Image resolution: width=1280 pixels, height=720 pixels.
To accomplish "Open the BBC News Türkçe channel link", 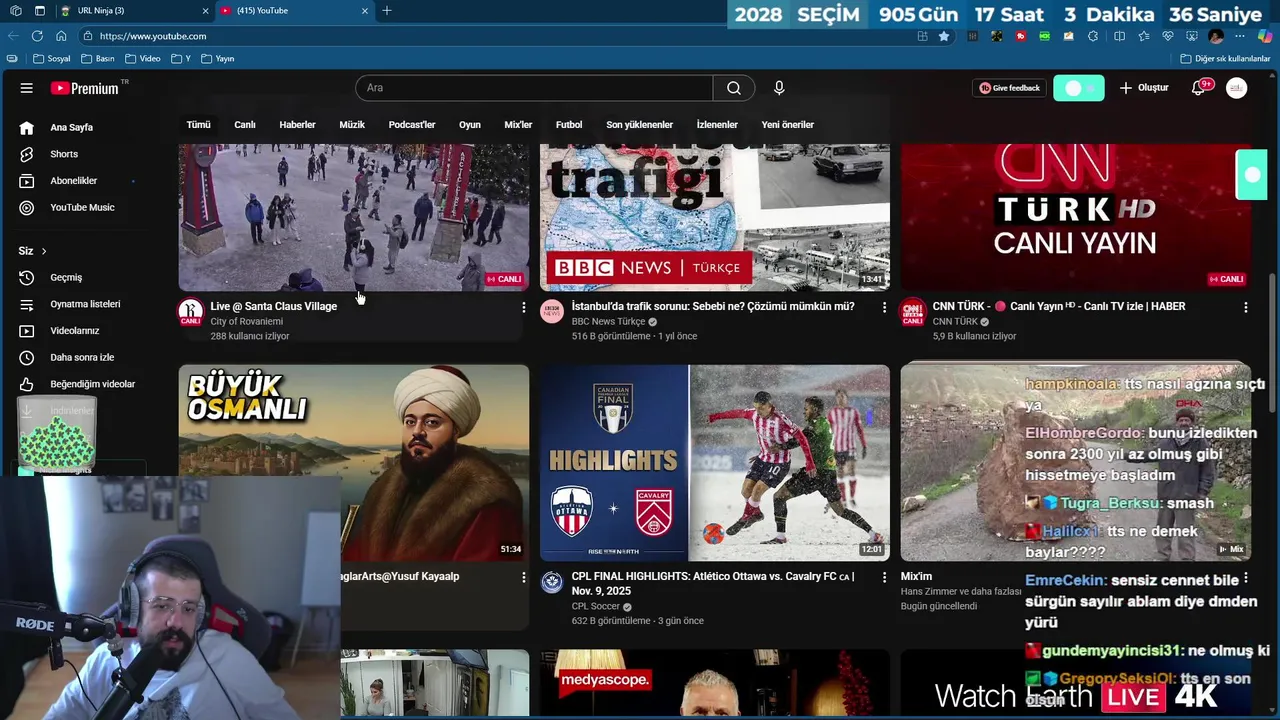I will pos(608,322).
